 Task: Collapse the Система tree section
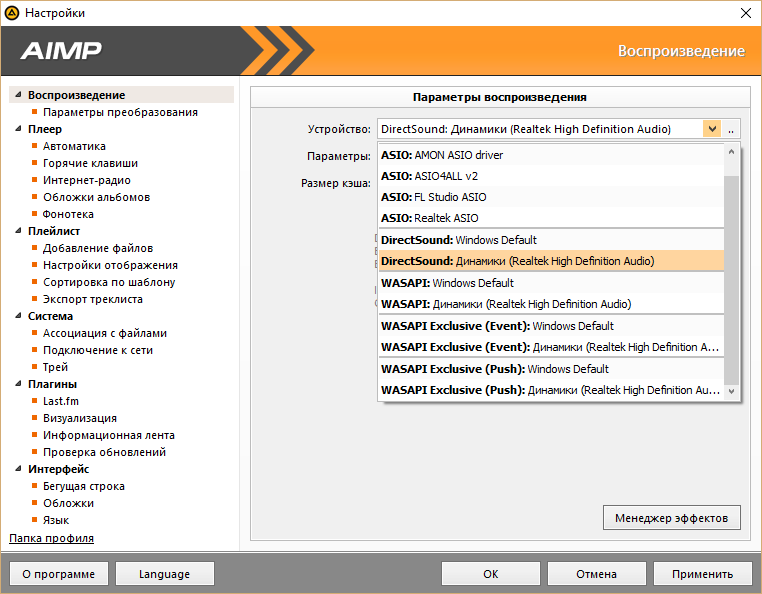tap(18, 315)
